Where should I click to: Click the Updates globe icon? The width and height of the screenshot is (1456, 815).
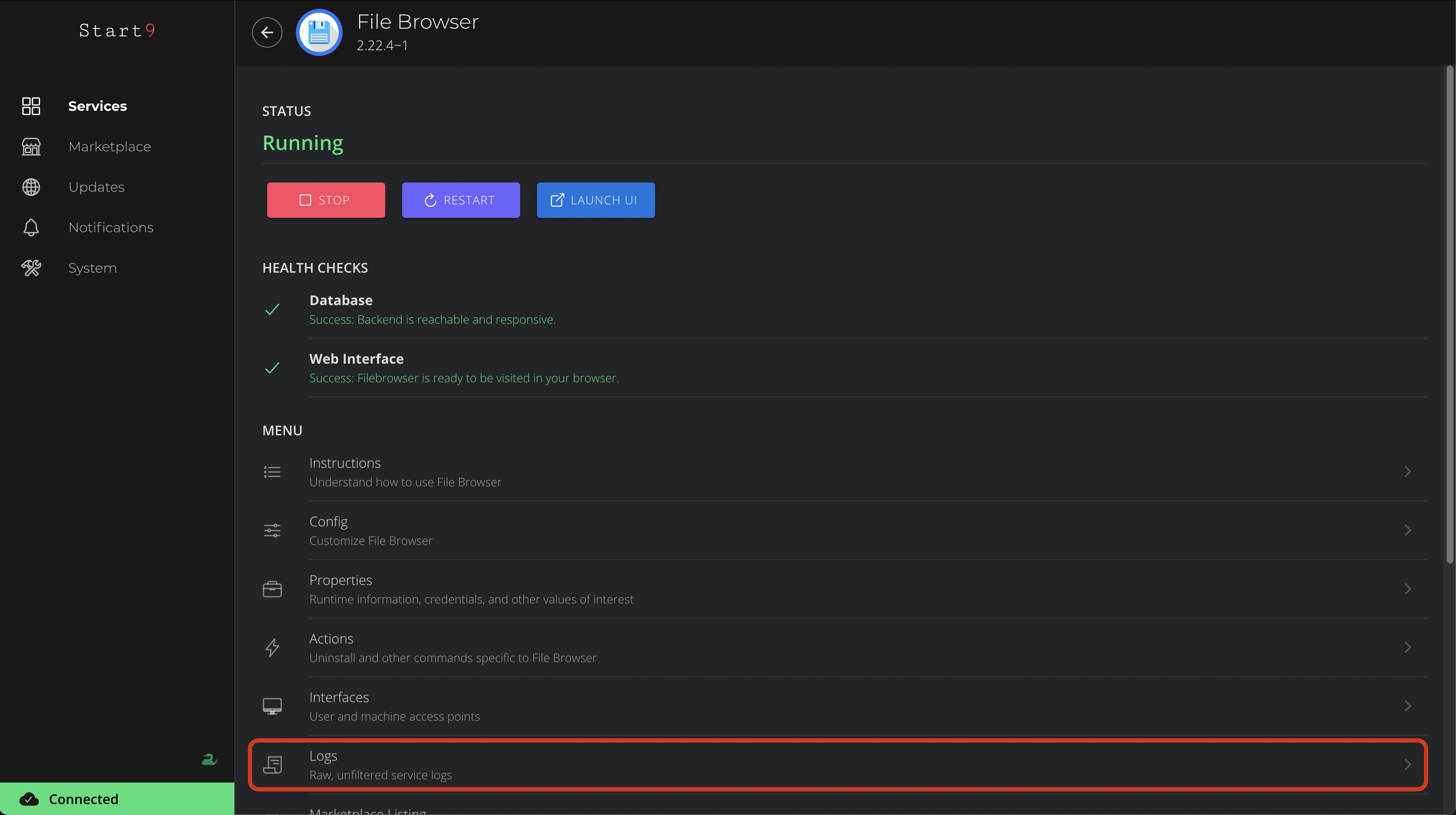pyautogui.click(x=31, y=187)
